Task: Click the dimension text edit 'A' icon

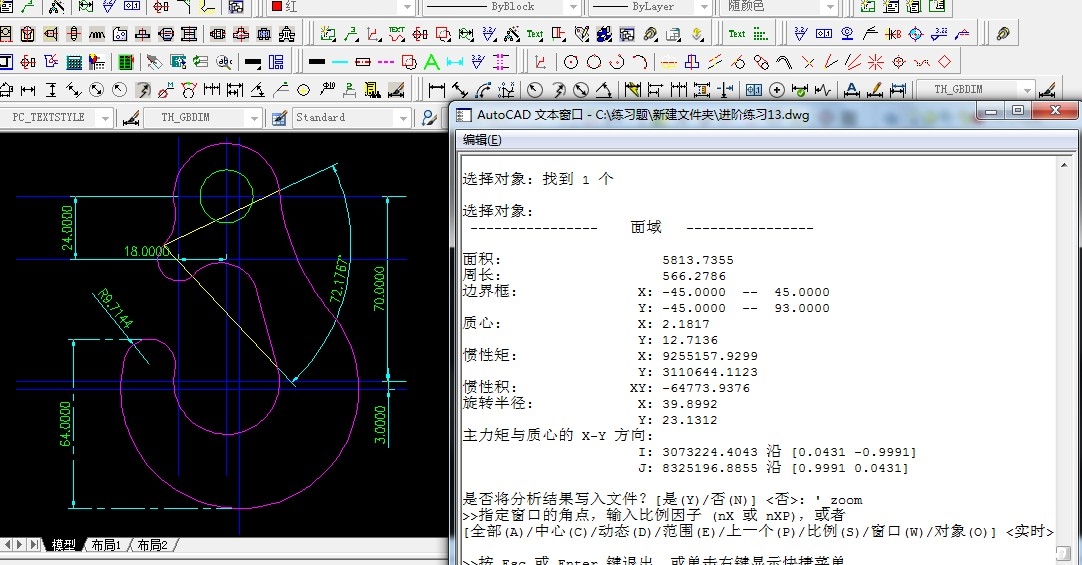Action: click(x=852, y=90)
